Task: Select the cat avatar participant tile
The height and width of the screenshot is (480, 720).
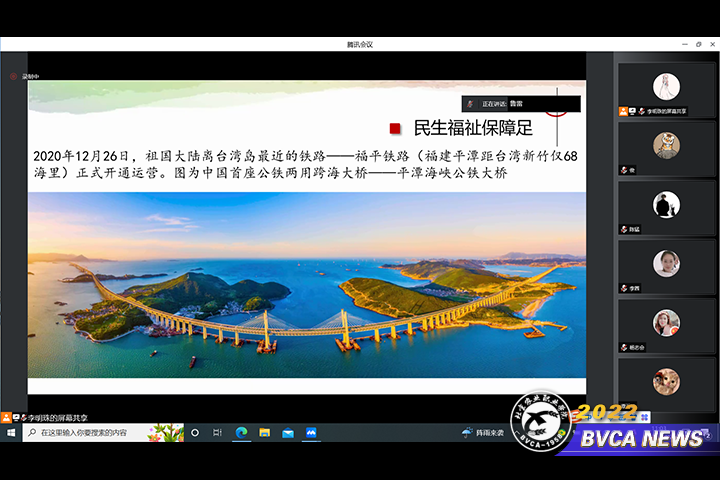Action: click(x=666, y=148)
